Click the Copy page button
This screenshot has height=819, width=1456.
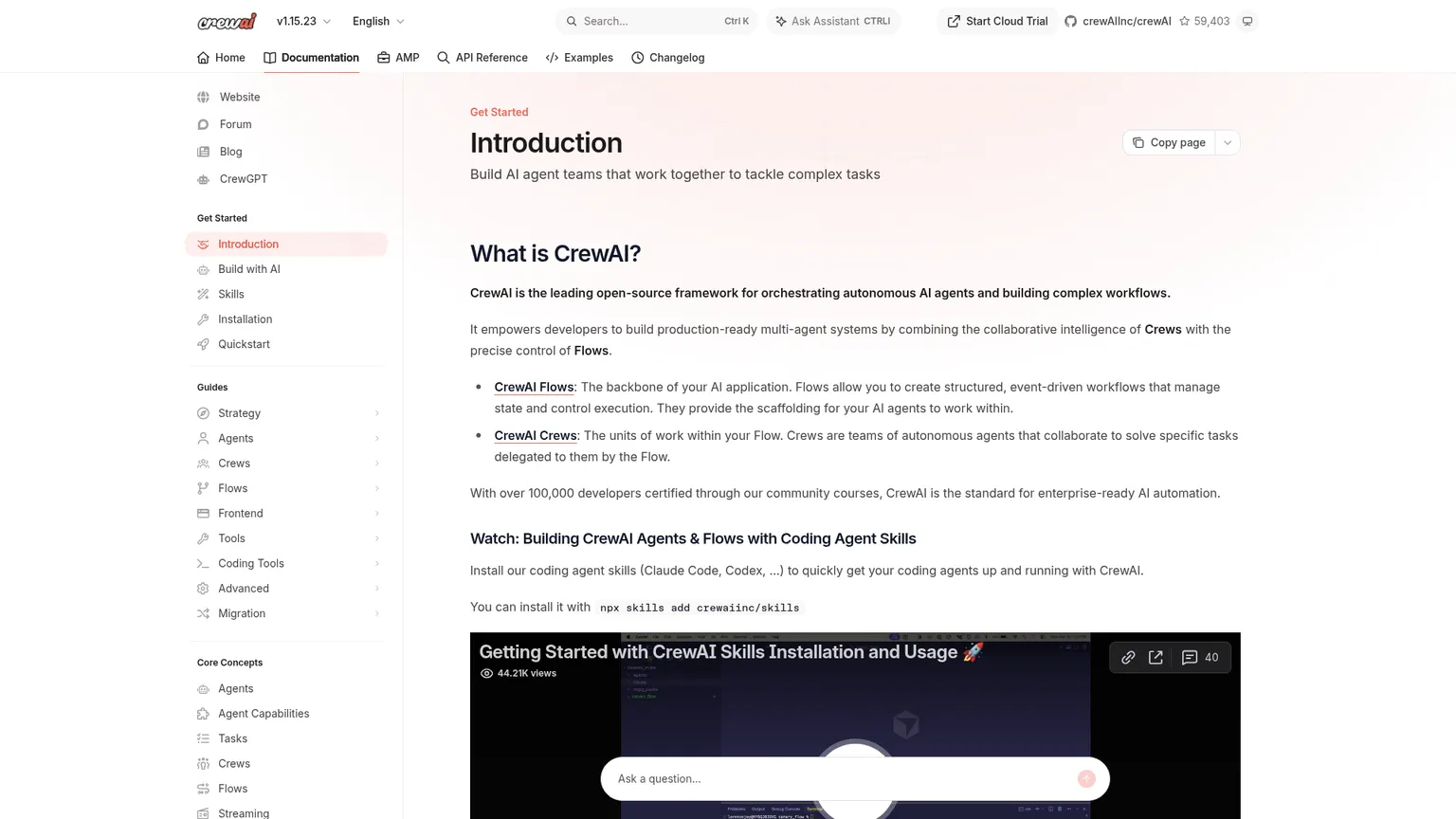click(x=1169, y=142)
